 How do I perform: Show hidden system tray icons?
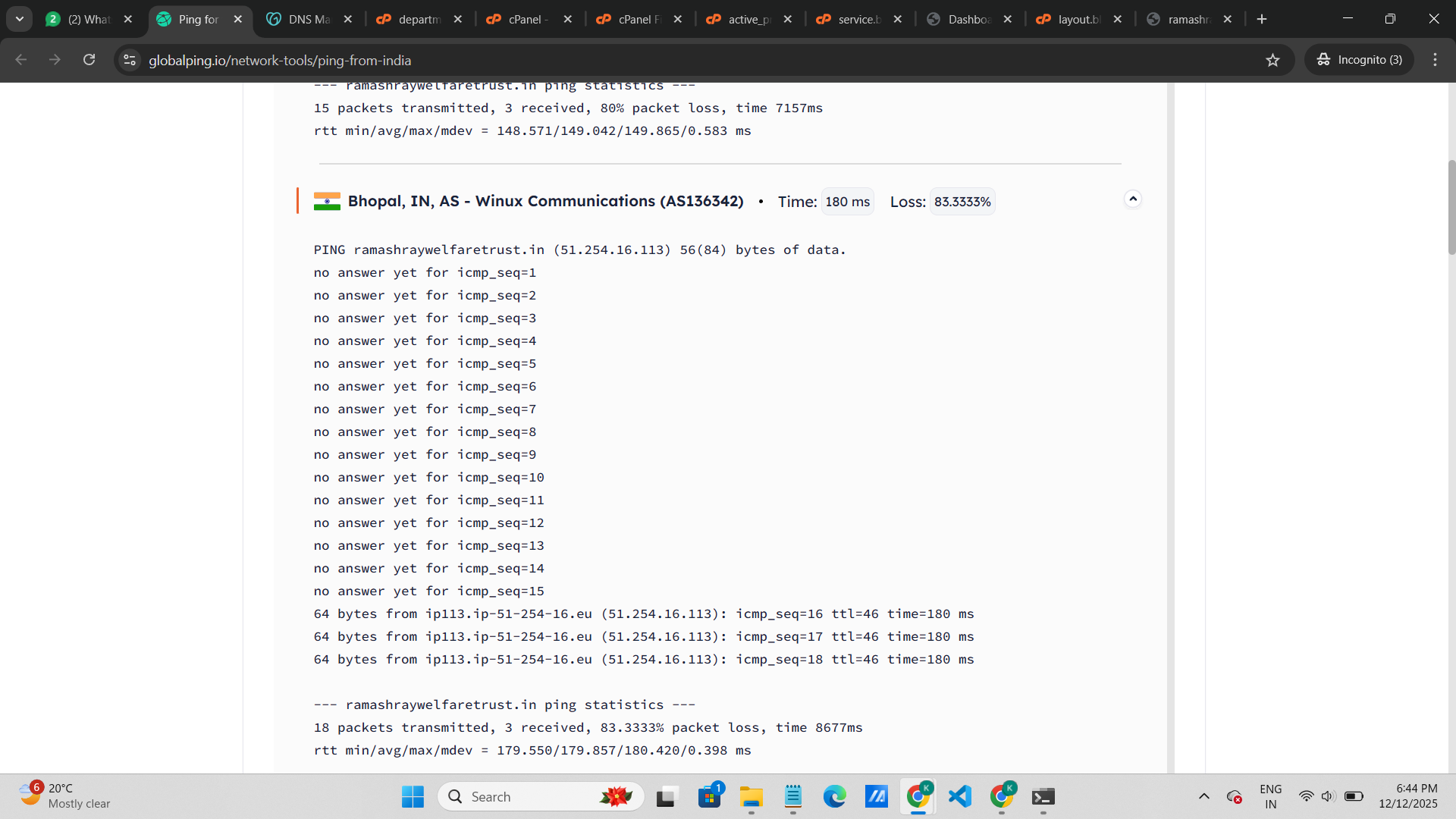point(1204,796)
